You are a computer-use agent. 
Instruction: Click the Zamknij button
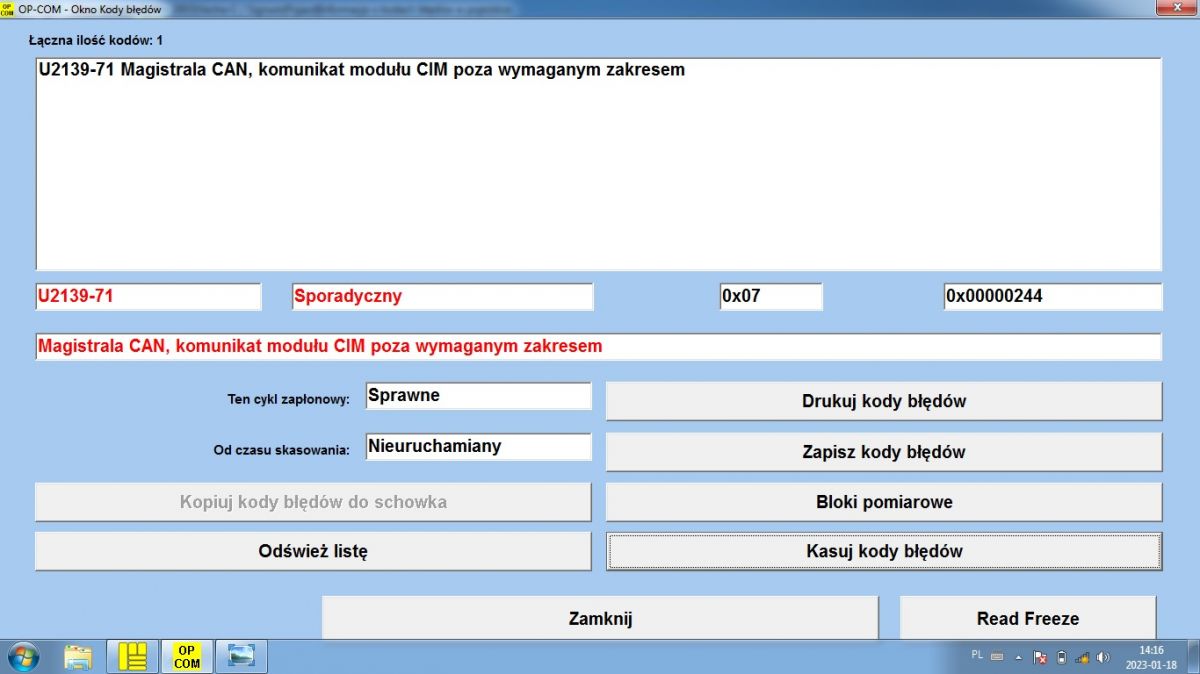point(600,618)
